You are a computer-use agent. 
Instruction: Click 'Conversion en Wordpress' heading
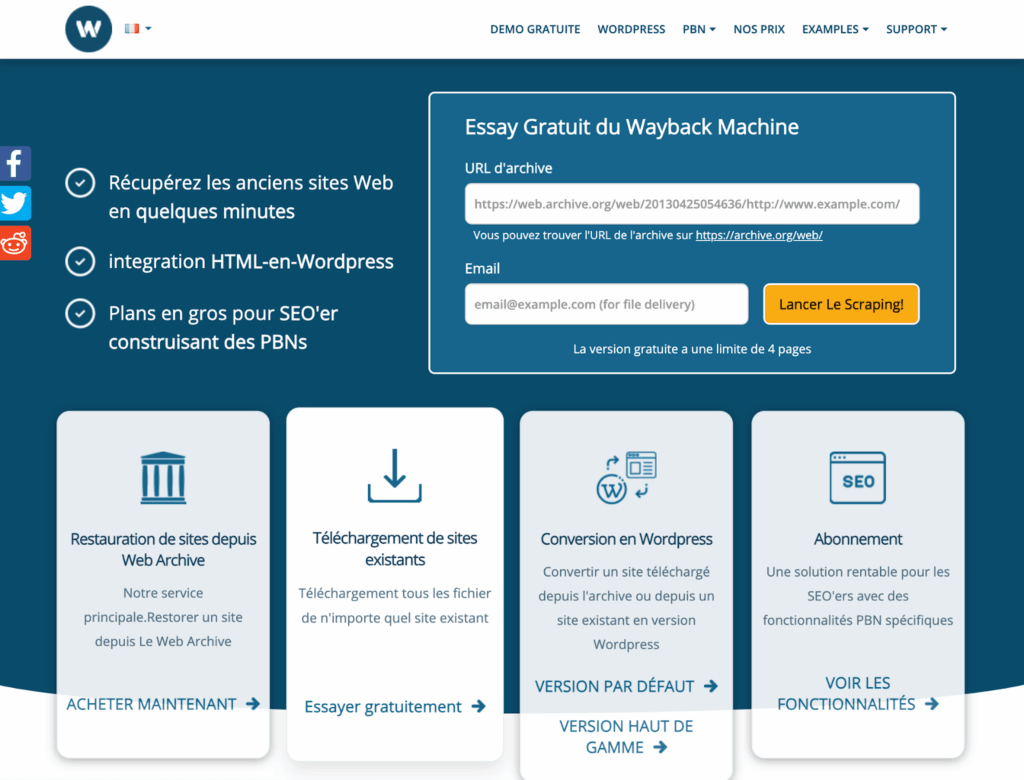pyautogui.click(x=626, y=539)
